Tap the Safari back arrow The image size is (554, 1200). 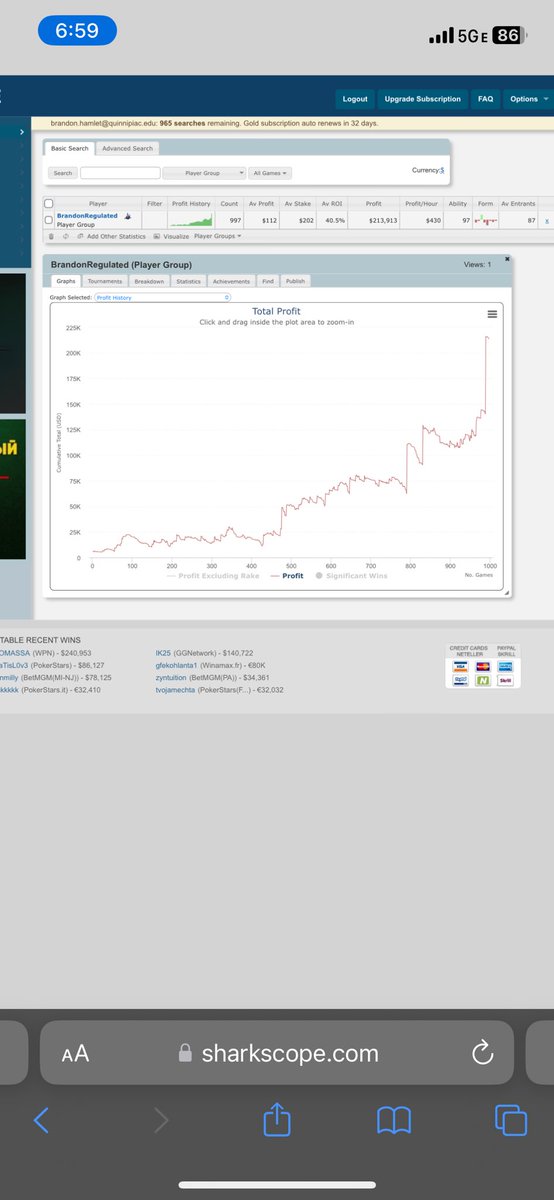tap(41, 1120)
